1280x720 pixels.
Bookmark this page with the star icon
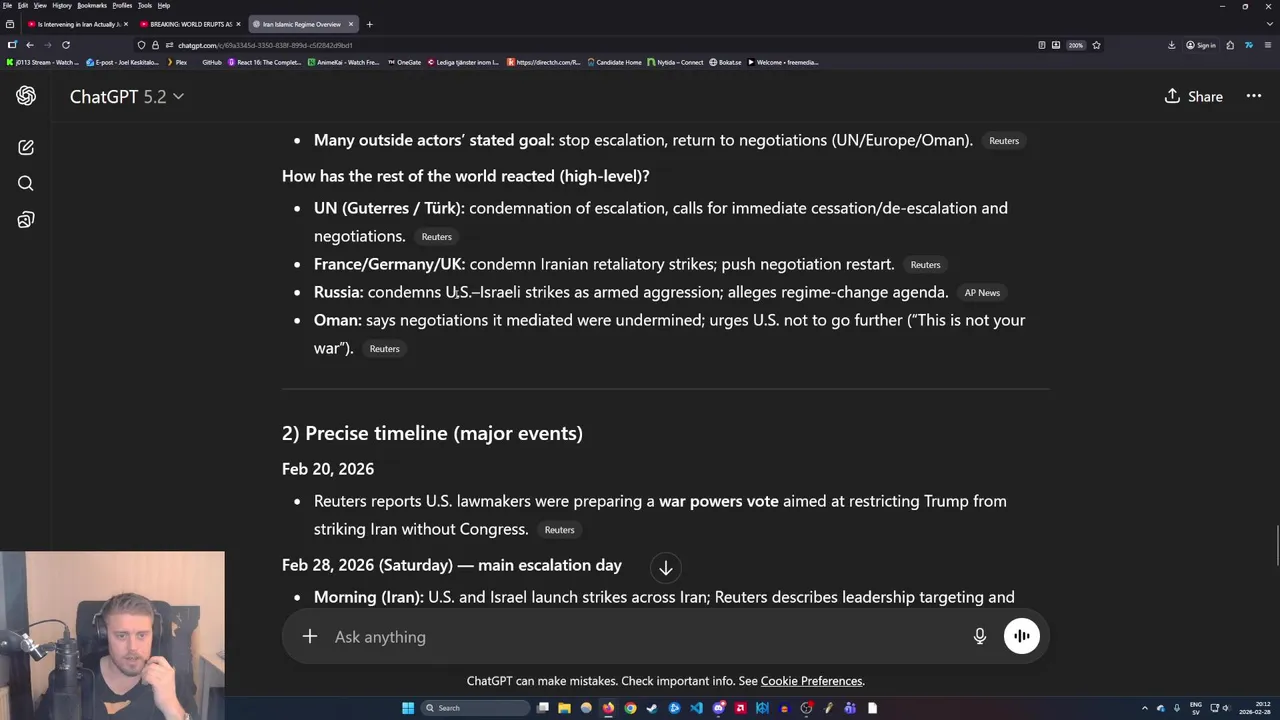point(1096,45)
